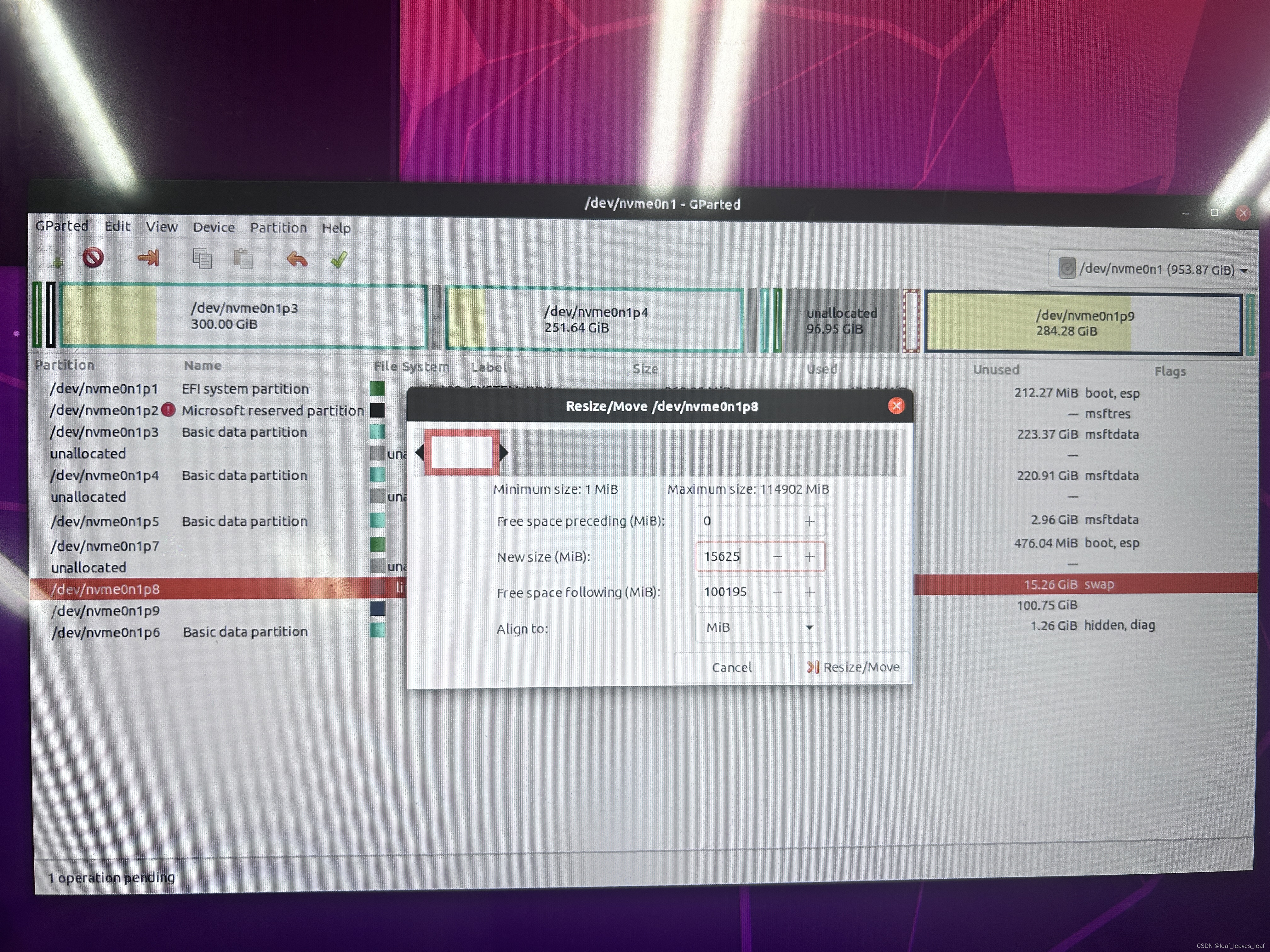This screenshot has width=1270, height=952.
Task: Decrease New size with minus button
Action: tap(777, 557)
